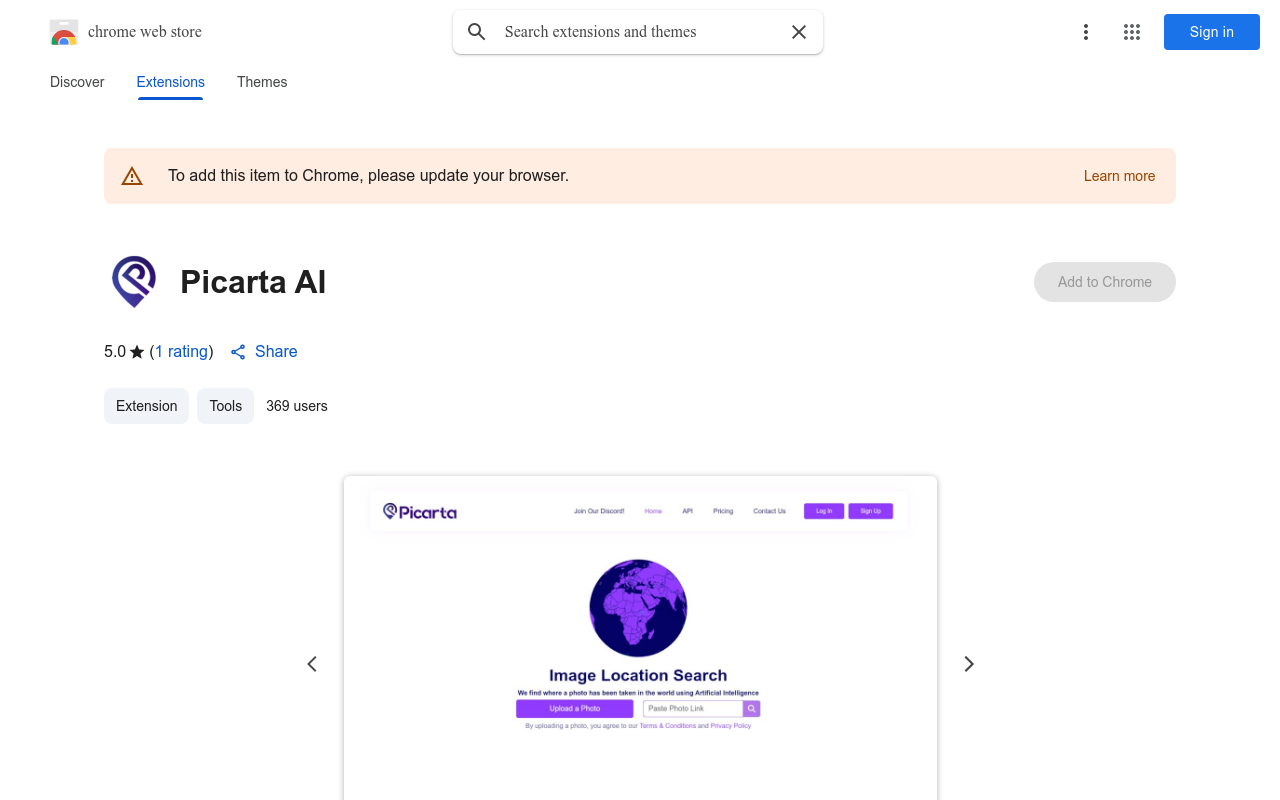Click the warning triangle icon
This screenshot has width=1280, height=800.
click(x=132, y=176)
